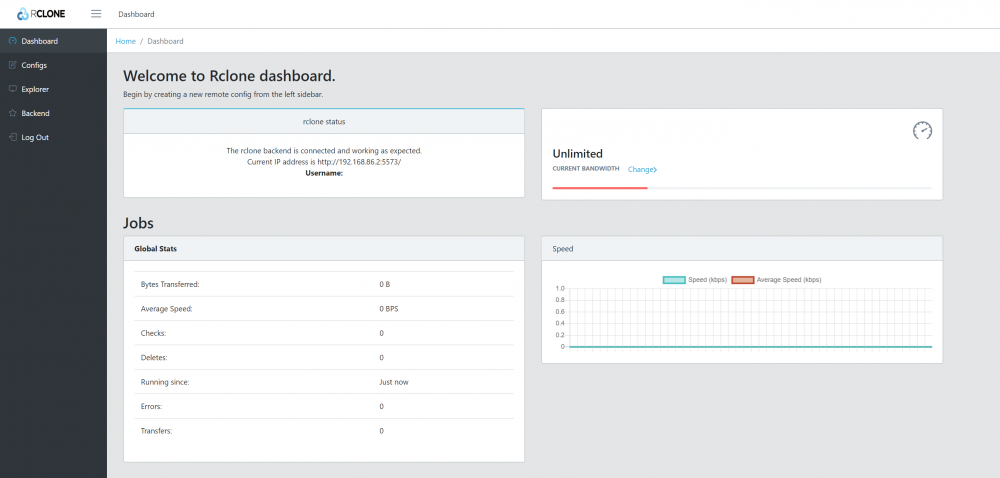Click the teal speed line in chart

(x=751, y=347)
